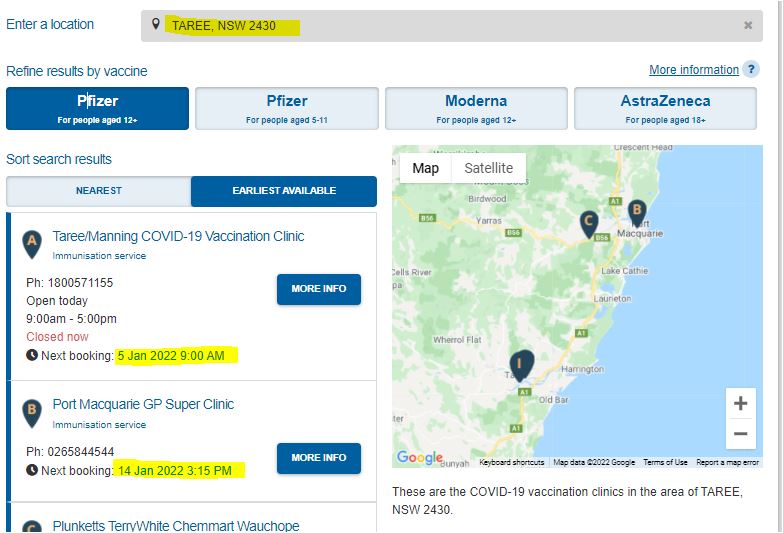Sort results by Nearest
783x533 pixels.
99,191
